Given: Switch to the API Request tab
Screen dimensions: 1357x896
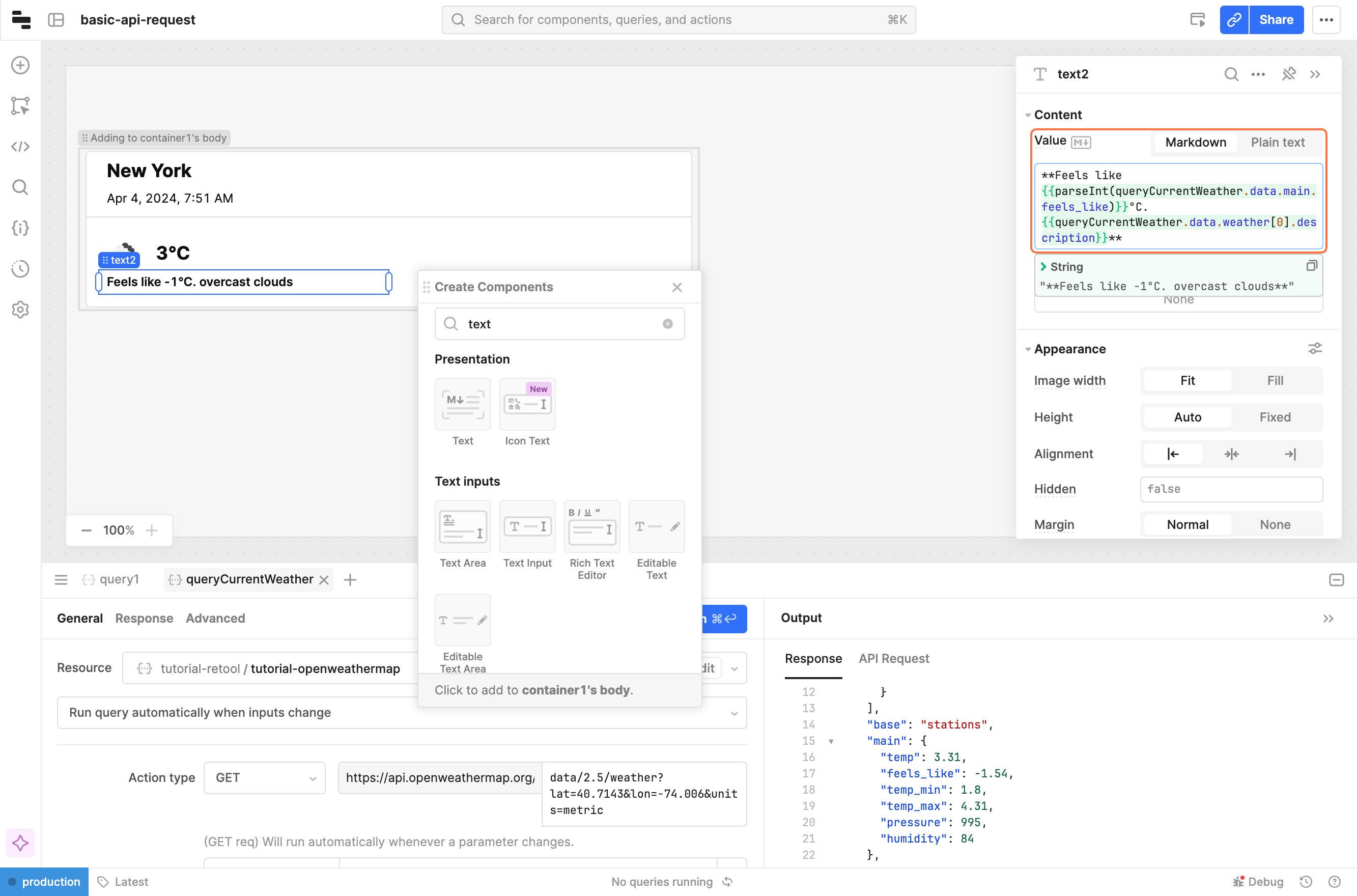Looking at the screenshot, I should coord(894,659).
